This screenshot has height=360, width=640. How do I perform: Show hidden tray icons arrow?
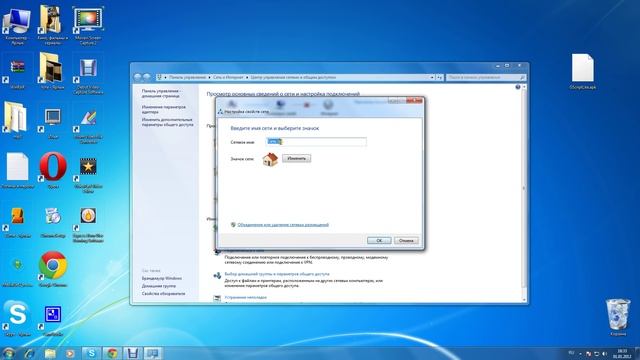[580, 353]
